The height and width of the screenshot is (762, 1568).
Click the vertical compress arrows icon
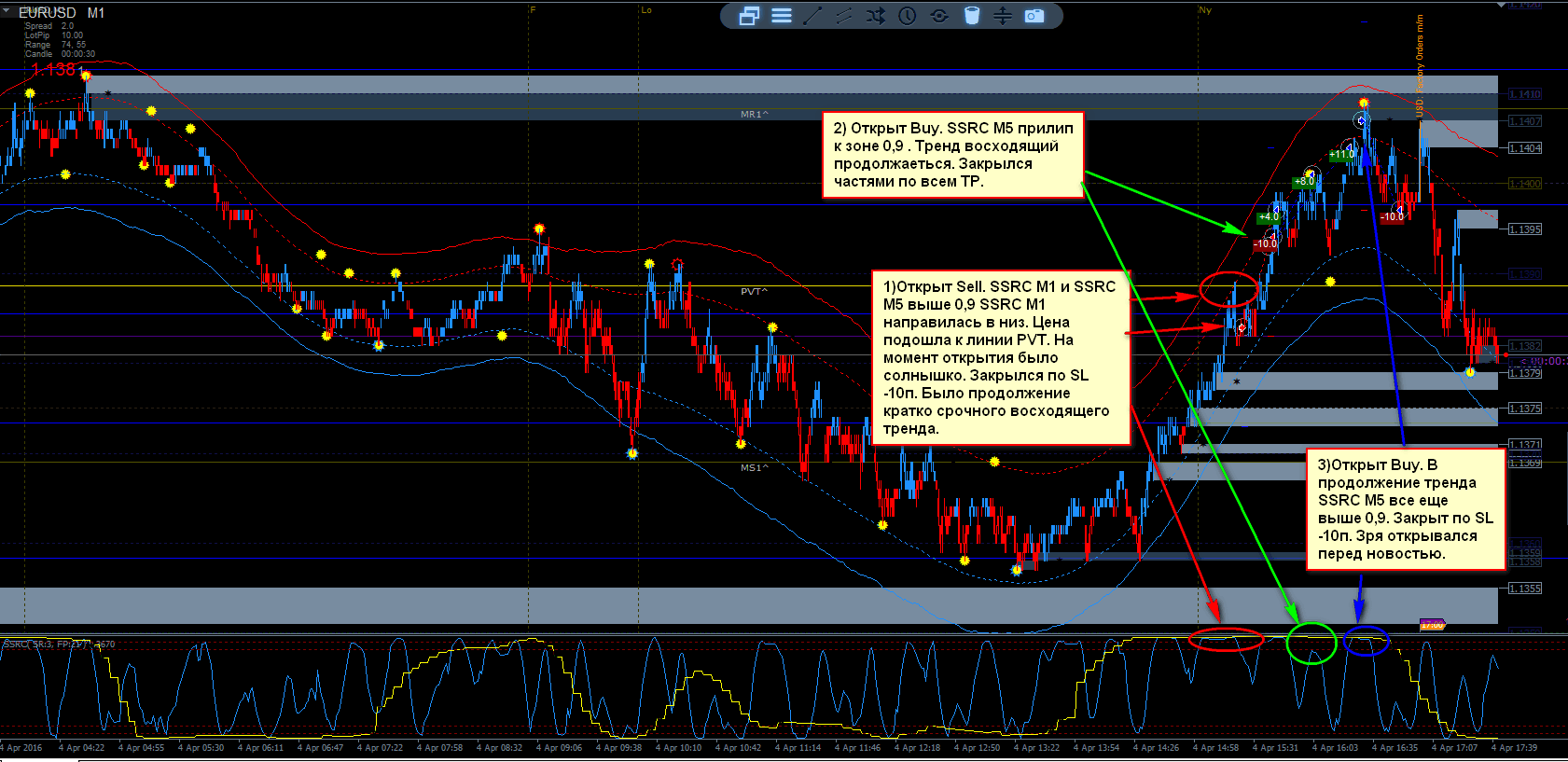point(1003,16)
